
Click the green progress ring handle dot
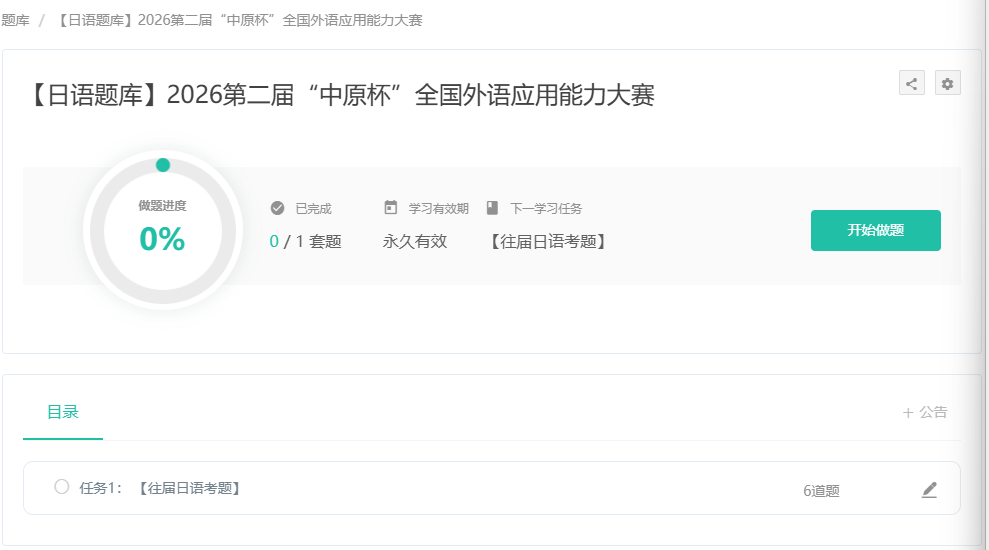163,165
